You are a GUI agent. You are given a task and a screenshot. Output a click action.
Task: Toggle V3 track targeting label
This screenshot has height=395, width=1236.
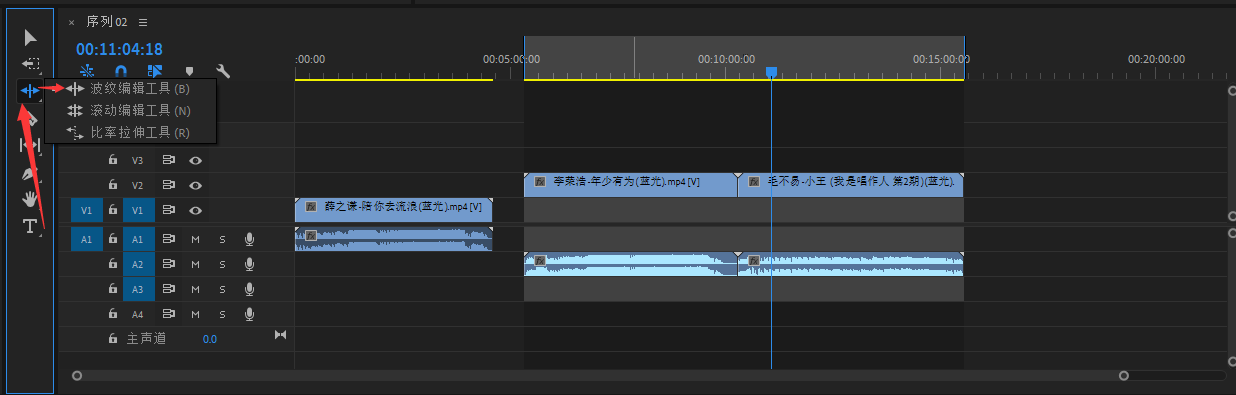138,160
